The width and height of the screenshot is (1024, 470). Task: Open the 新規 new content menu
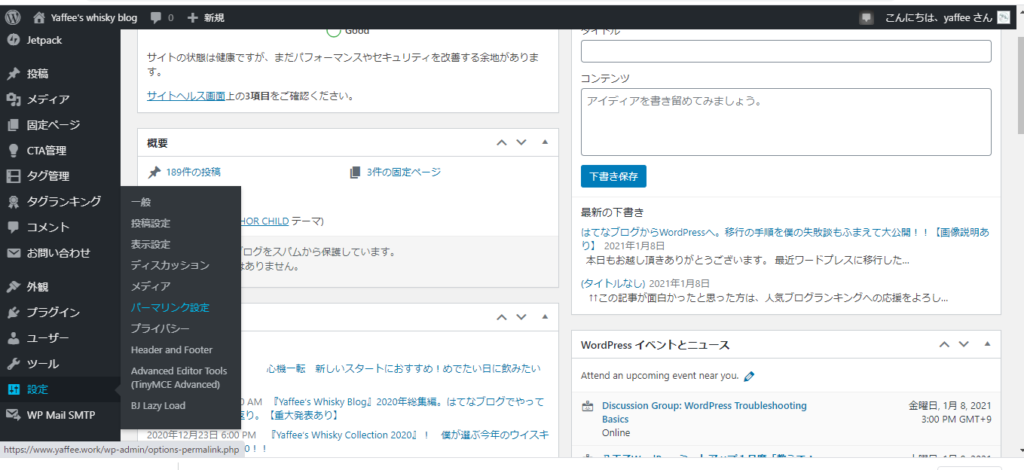click(x=214, y=18)
